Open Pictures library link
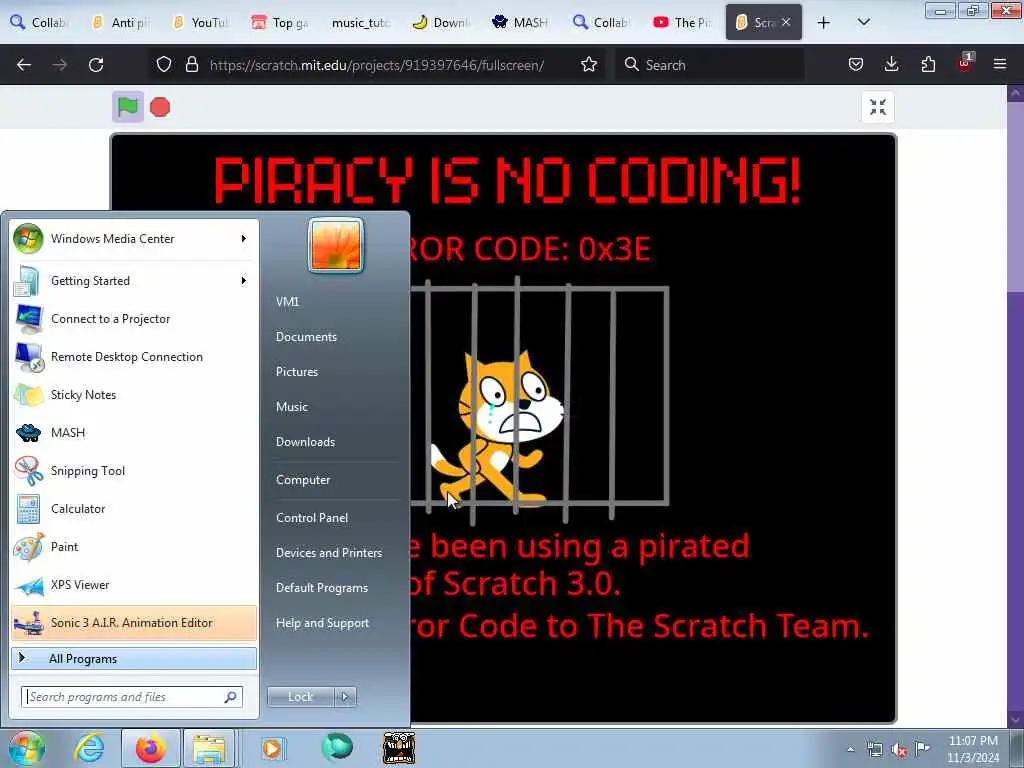1024x768 pixels. pos(296,372)
